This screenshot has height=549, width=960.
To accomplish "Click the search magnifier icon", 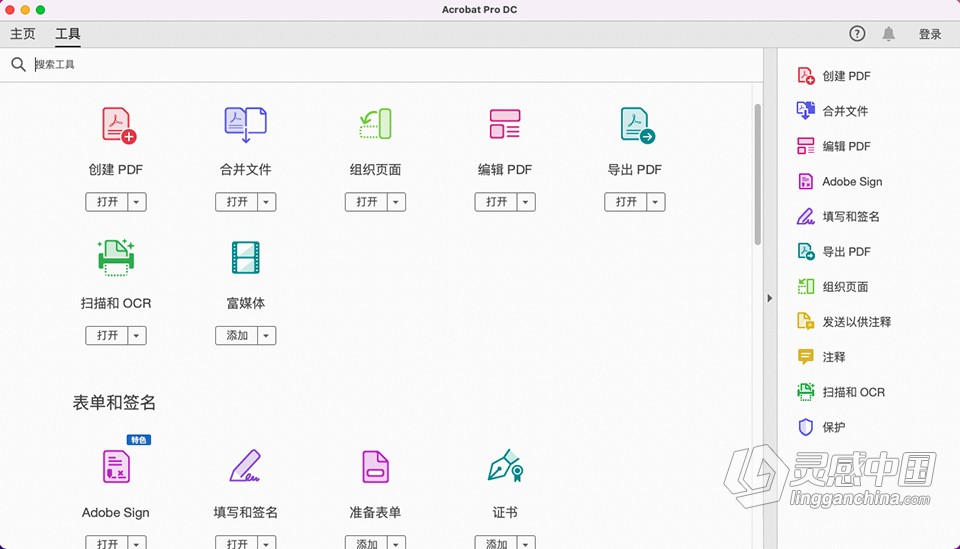I will tap(18, 64).
